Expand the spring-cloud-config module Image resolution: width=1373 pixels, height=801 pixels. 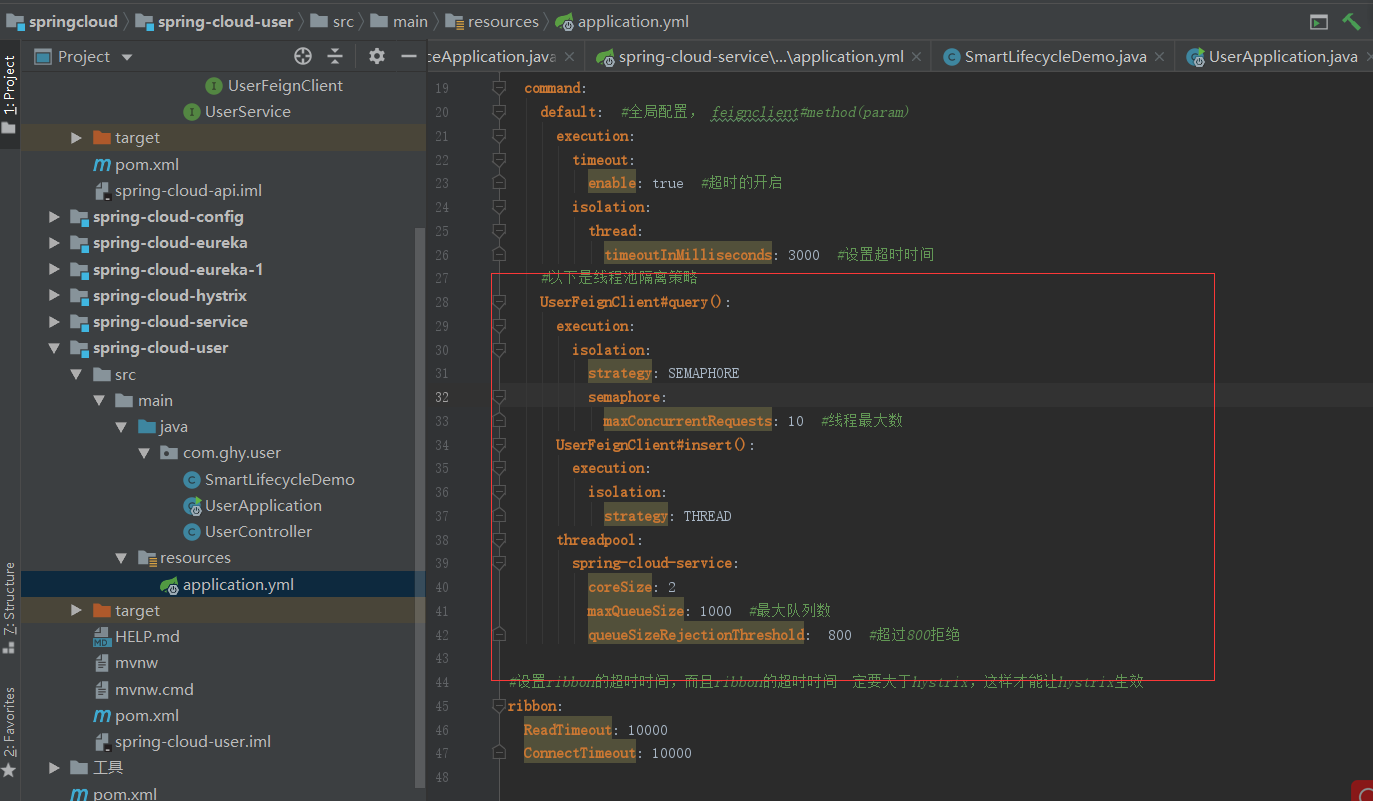click(55, 217)
